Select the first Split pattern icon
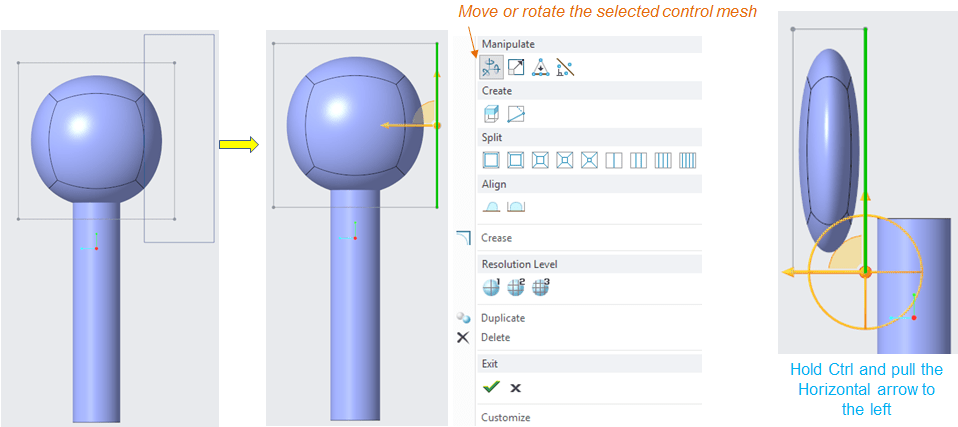Image resolution: width=958 pixels, height=427 pixels. [491, 160]
